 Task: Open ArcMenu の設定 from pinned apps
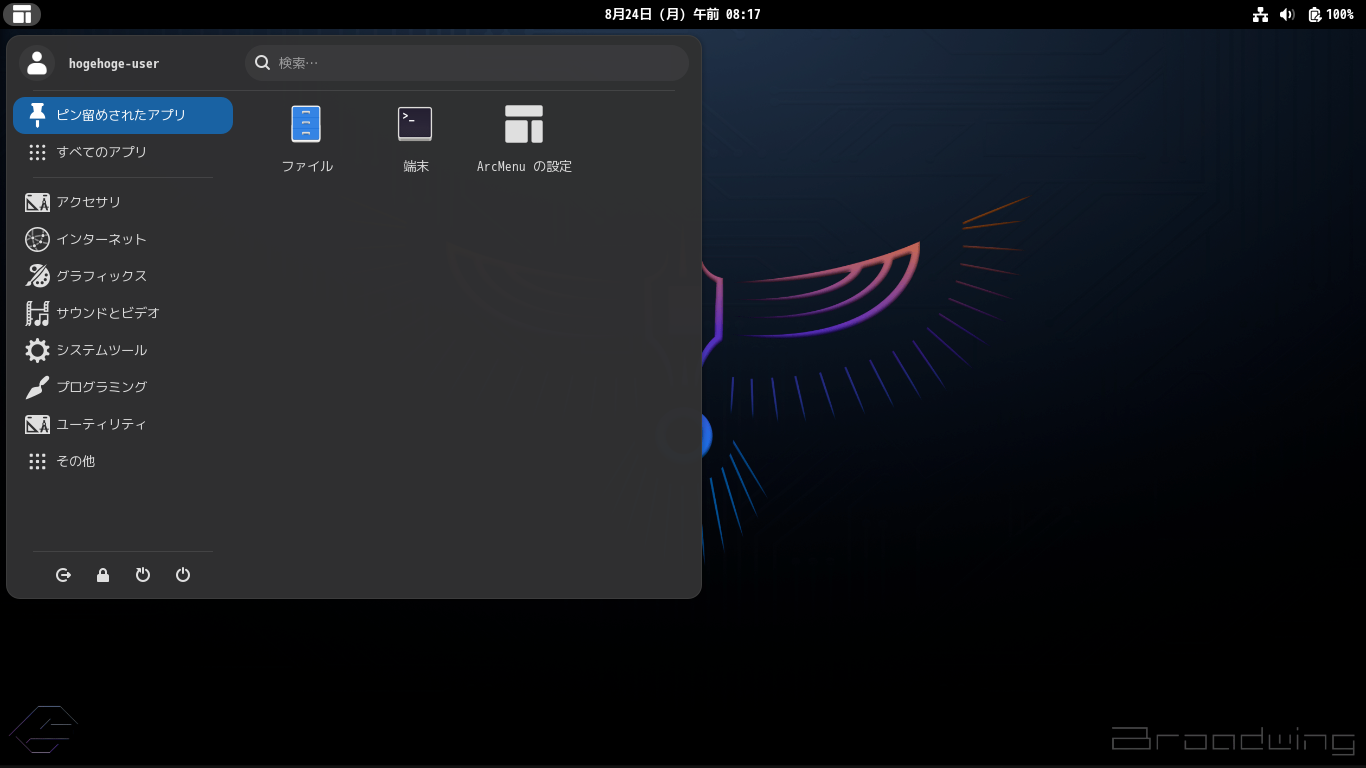[524, 139]
